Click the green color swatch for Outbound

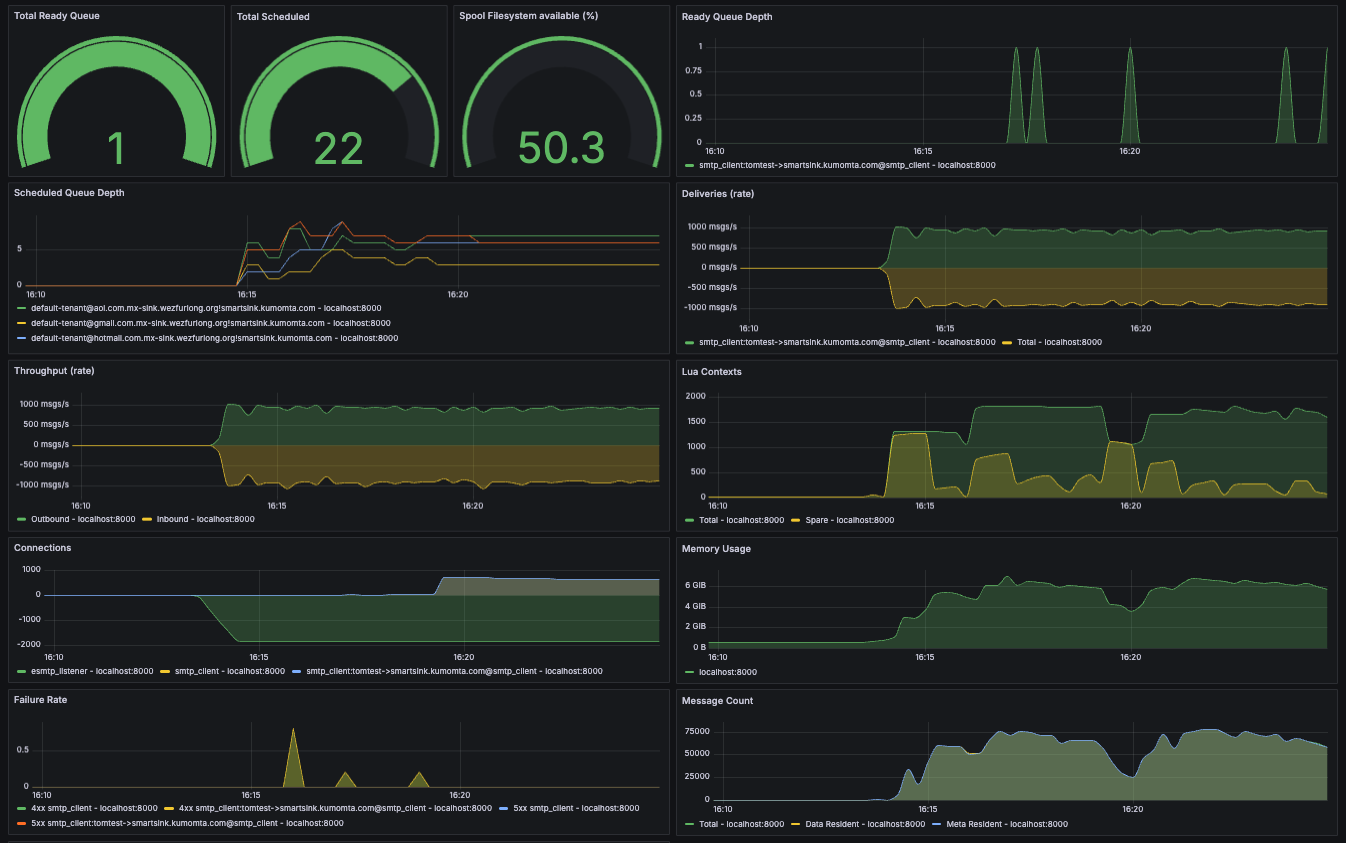pyautogui.click(x=22, y=520)
